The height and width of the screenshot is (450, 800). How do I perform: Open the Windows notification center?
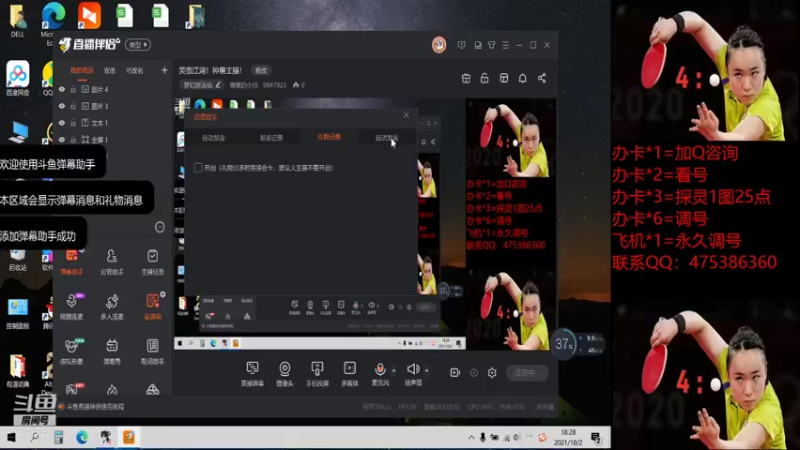(595, 437)
